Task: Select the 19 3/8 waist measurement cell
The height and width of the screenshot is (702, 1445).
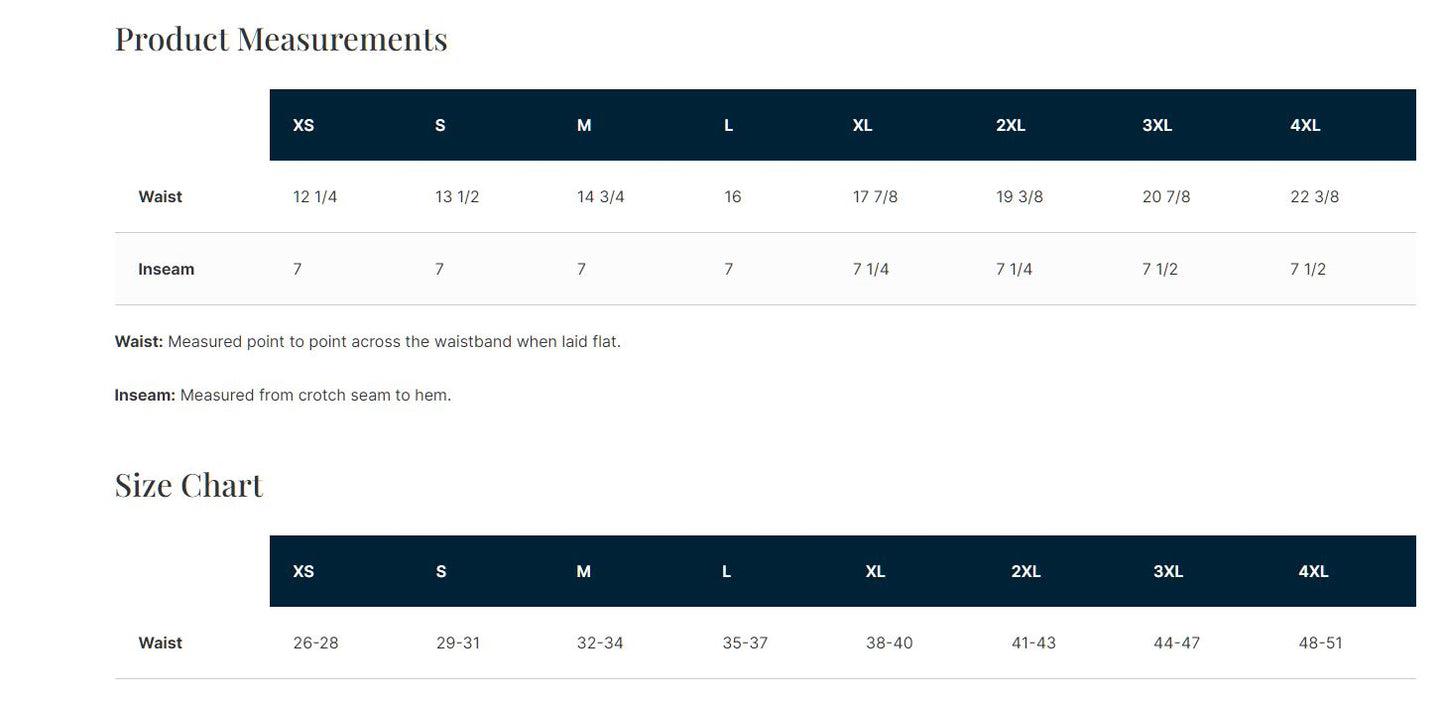Action: 1019,197
